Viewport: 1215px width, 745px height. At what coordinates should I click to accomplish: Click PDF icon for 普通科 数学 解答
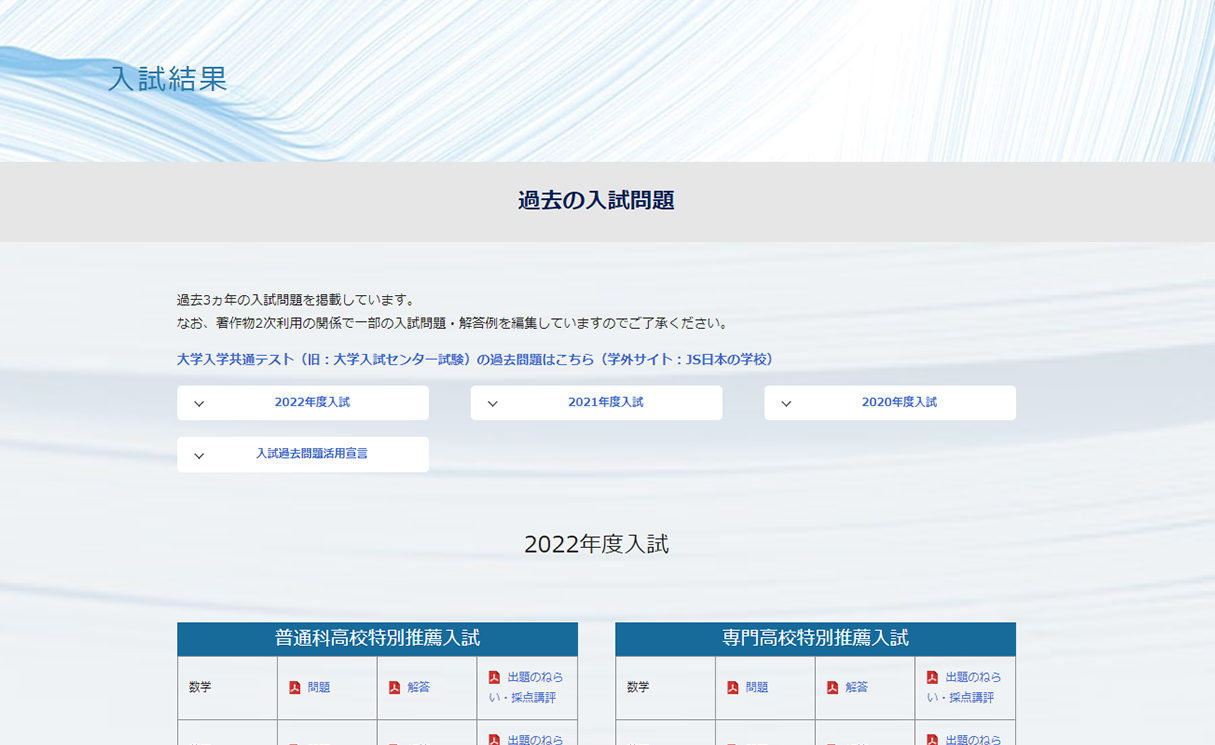click(x=394, y=688)
